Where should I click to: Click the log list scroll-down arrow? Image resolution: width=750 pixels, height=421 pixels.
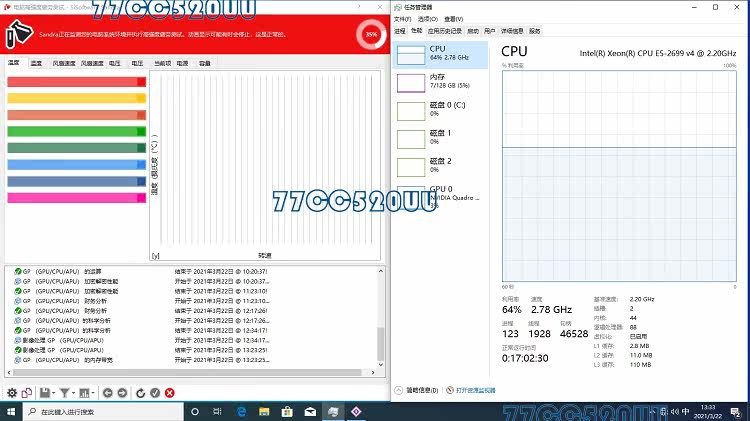pos(381,364)
